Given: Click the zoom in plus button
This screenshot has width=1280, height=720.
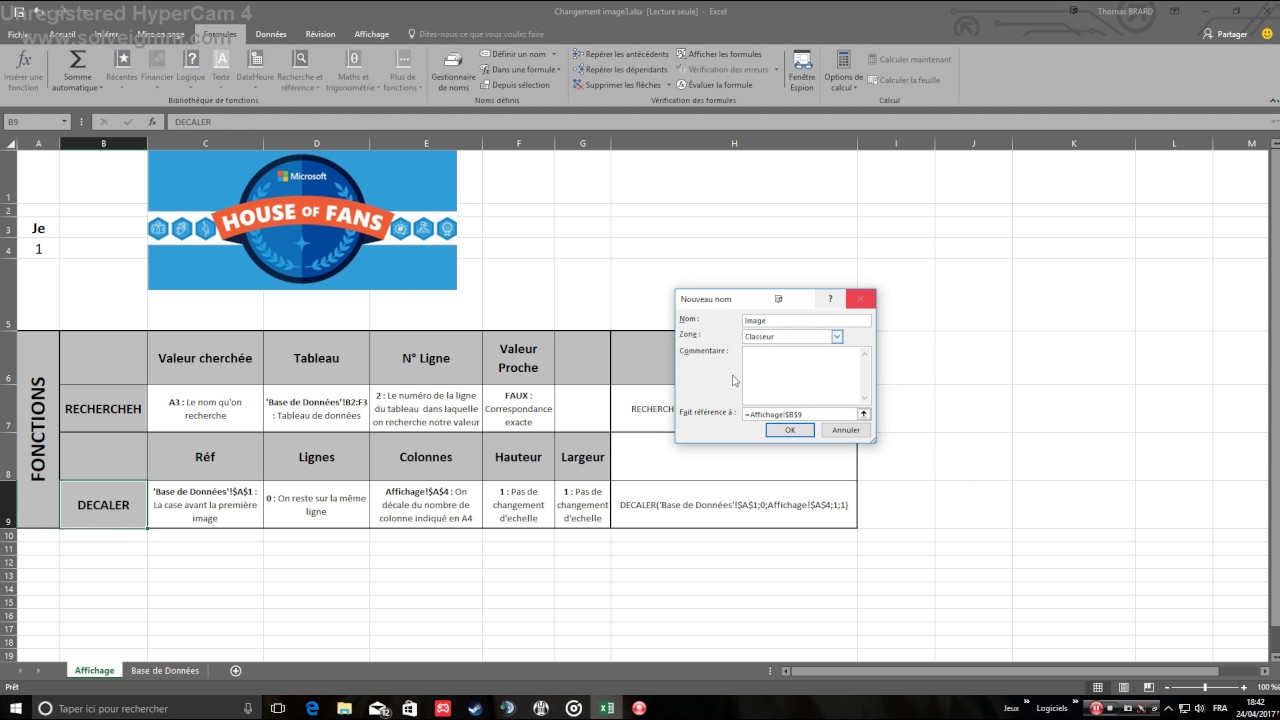Looking at the screenshot, I should 1246,687.
